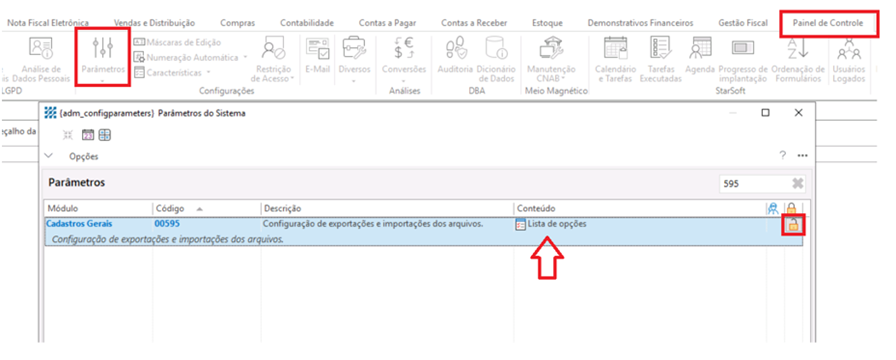Click the italic description line under row 00595
This screenshot has width=896, height=360.
(x=167, y=239)
